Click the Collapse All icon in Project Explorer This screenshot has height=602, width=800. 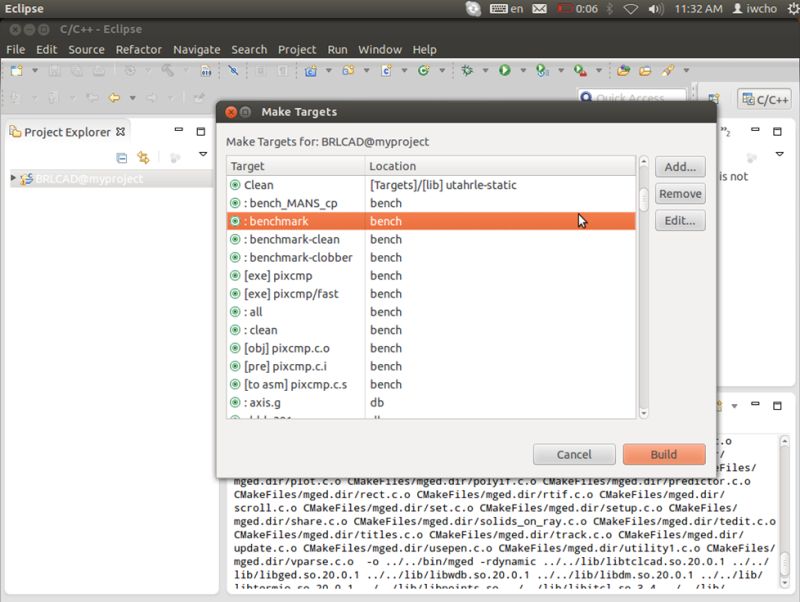[121, 158]
